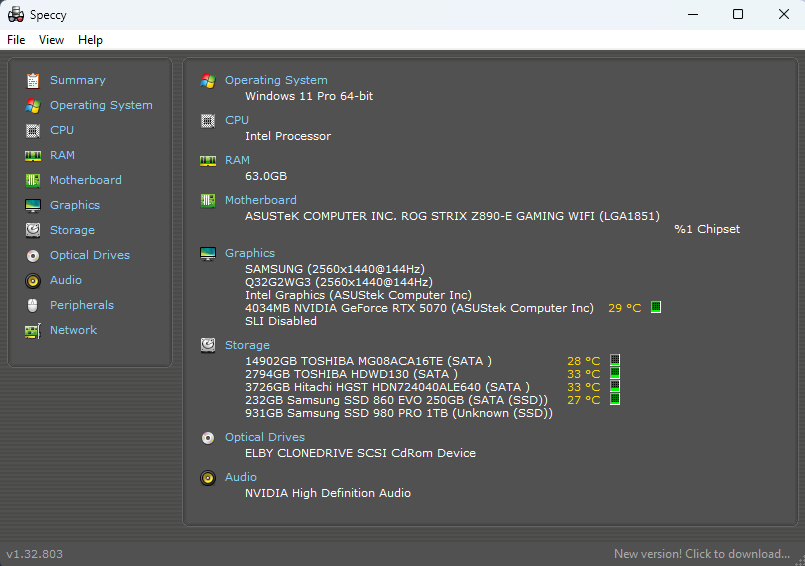View the Graphics section from sidebar
The width and height of the screenshot is (805, 566).
pyautogui.click(x=75, y=205)
